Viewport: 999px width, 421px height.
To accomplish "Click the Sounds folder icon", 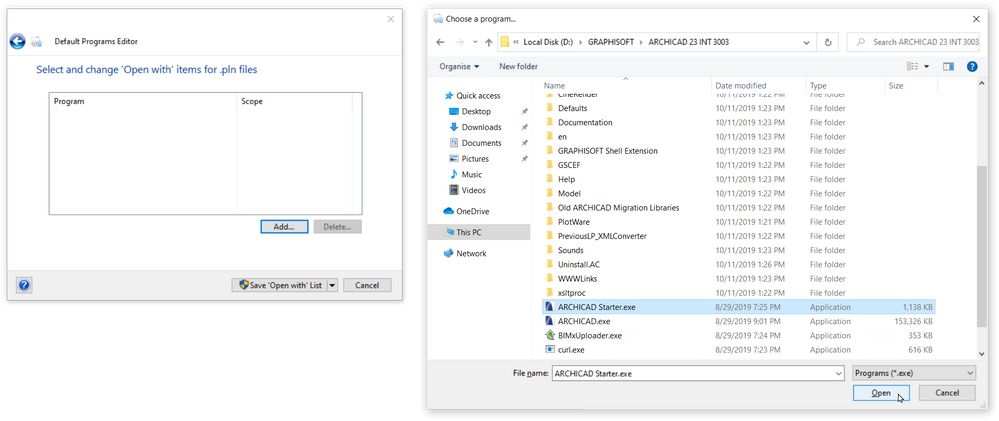I will click(x=550, y=250).
